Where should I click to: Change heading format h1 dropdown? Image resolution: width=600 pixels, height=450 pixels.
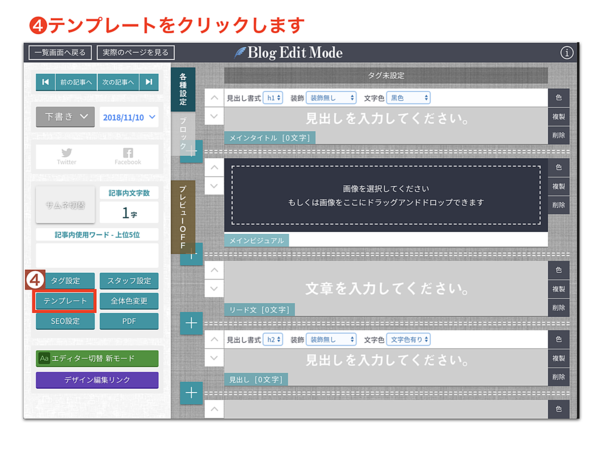coord(273,98)
